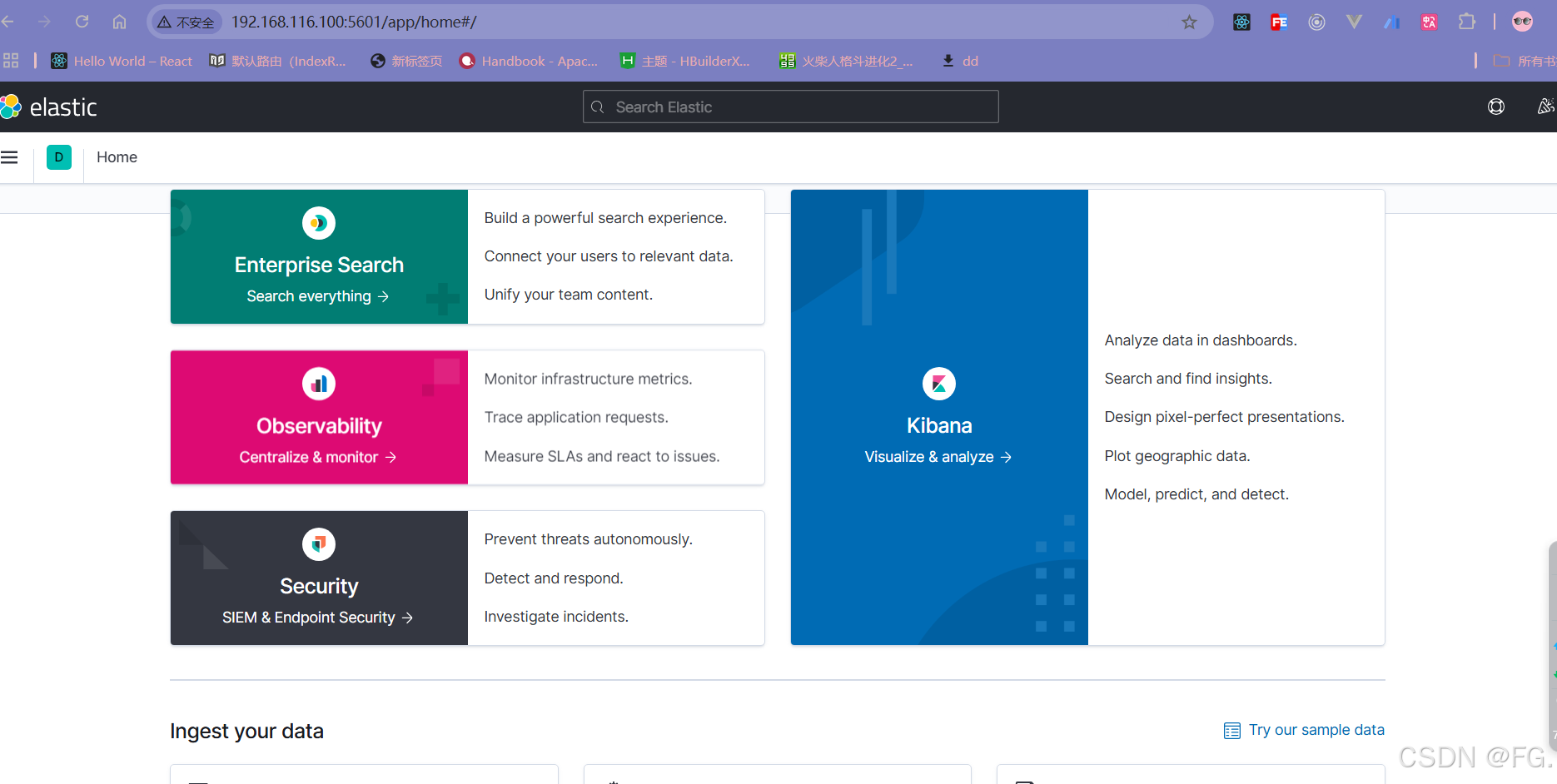Click 'Monitor infrastructure metrics.' text
The height and width of the screenshot is (784, 1557).
(589, 379)
